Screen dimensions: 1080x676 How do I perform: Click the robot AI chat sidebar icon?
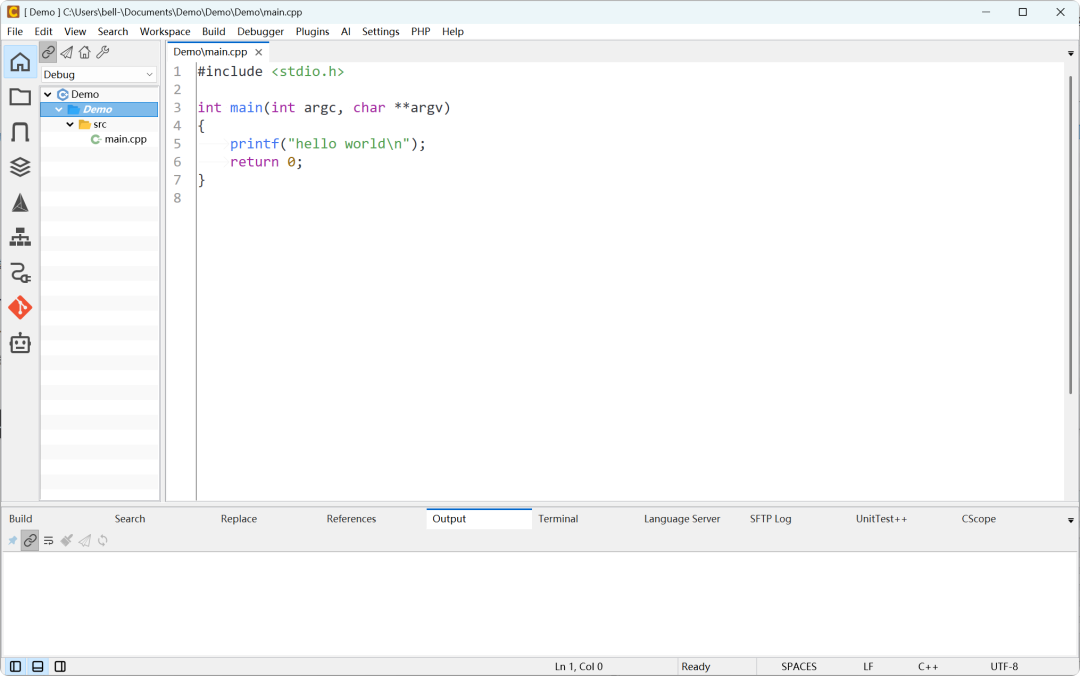point(20,343)
